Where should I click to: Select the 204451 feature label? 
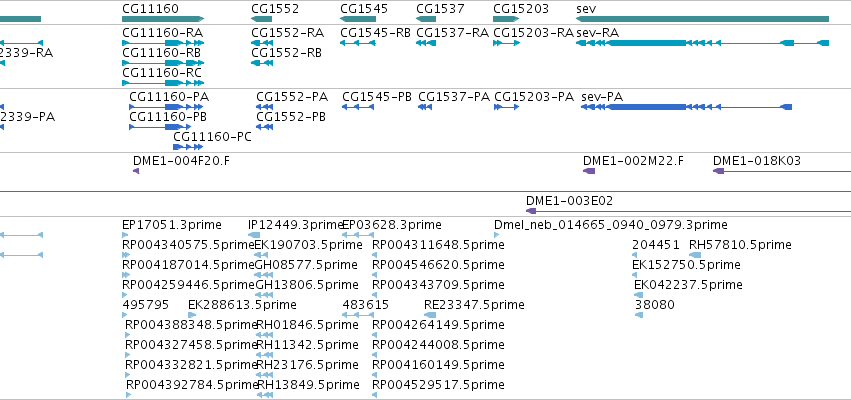pos(656,245)
